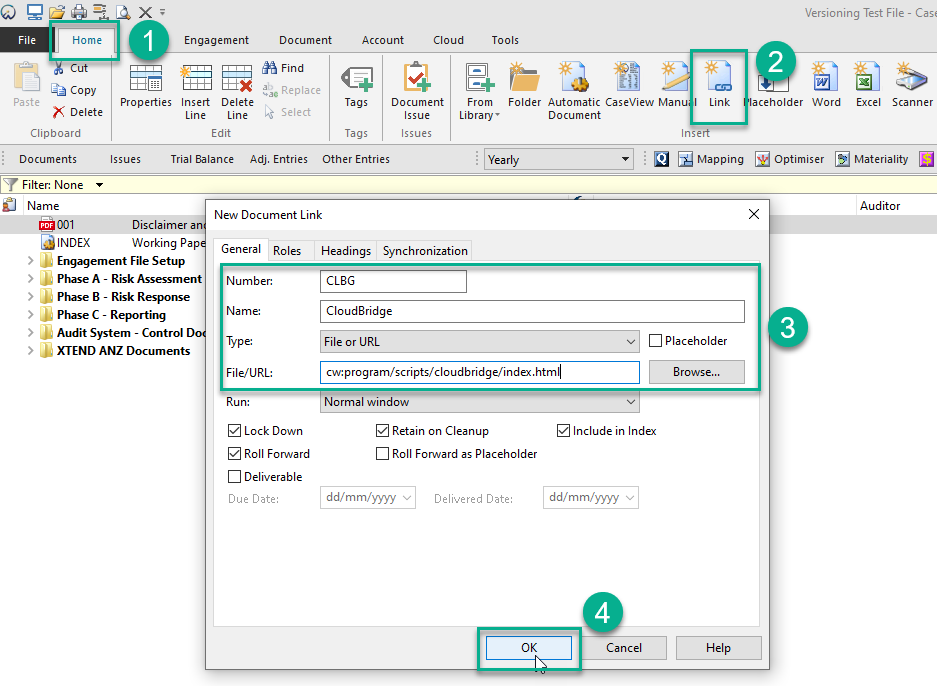Click the Copy icon in Clipboard group
This screenshot has height=686, width=937.
coord(59,90)
